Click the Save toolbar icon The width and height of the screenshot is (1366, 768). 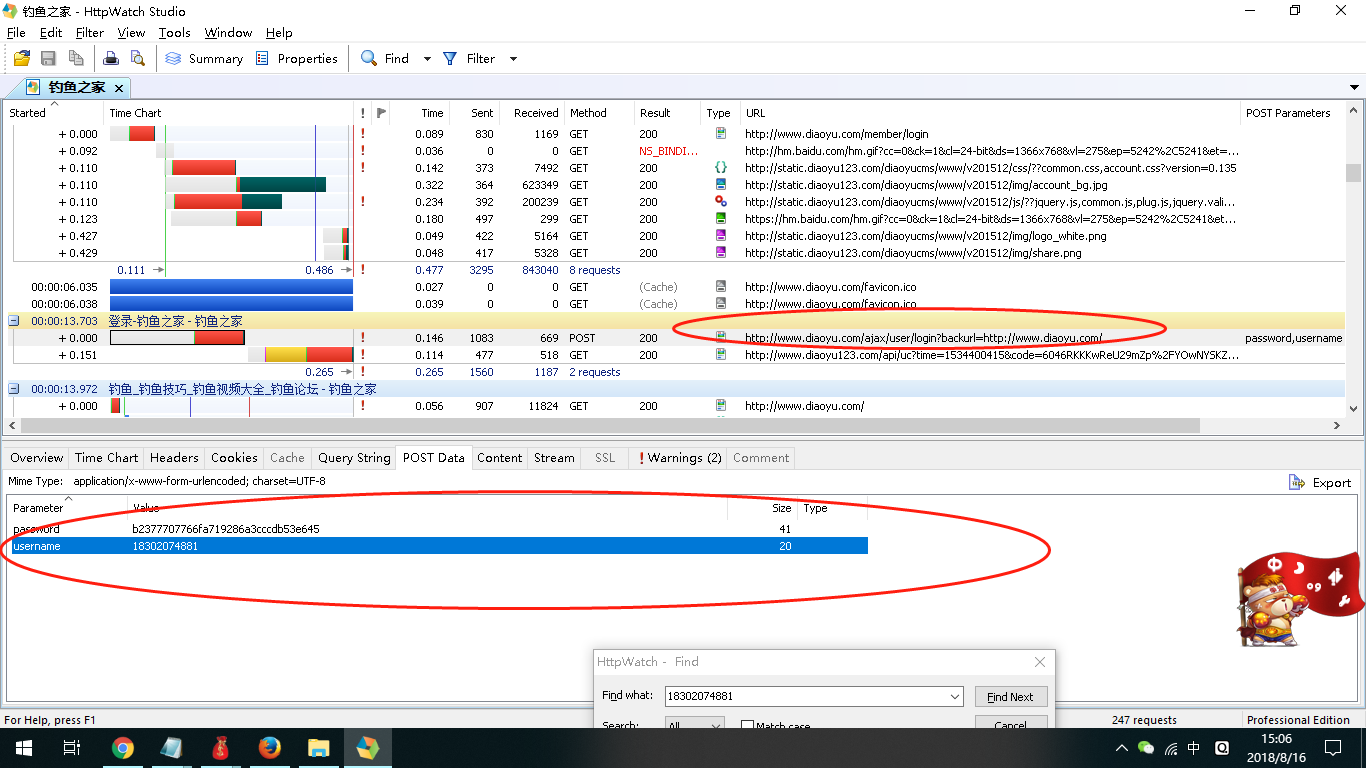click(x=48, y=59)
